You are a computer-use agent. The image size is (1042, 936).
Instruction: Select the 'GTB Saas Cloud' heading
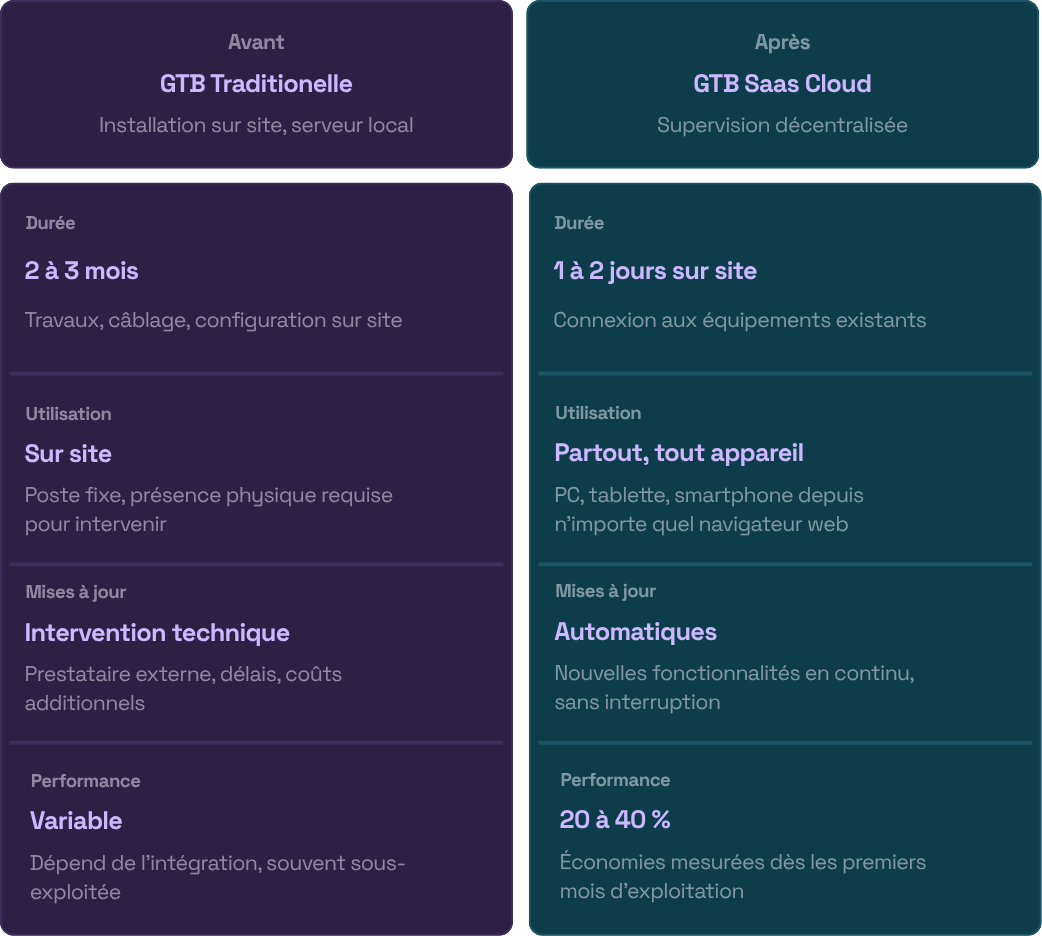coord(782,84)
